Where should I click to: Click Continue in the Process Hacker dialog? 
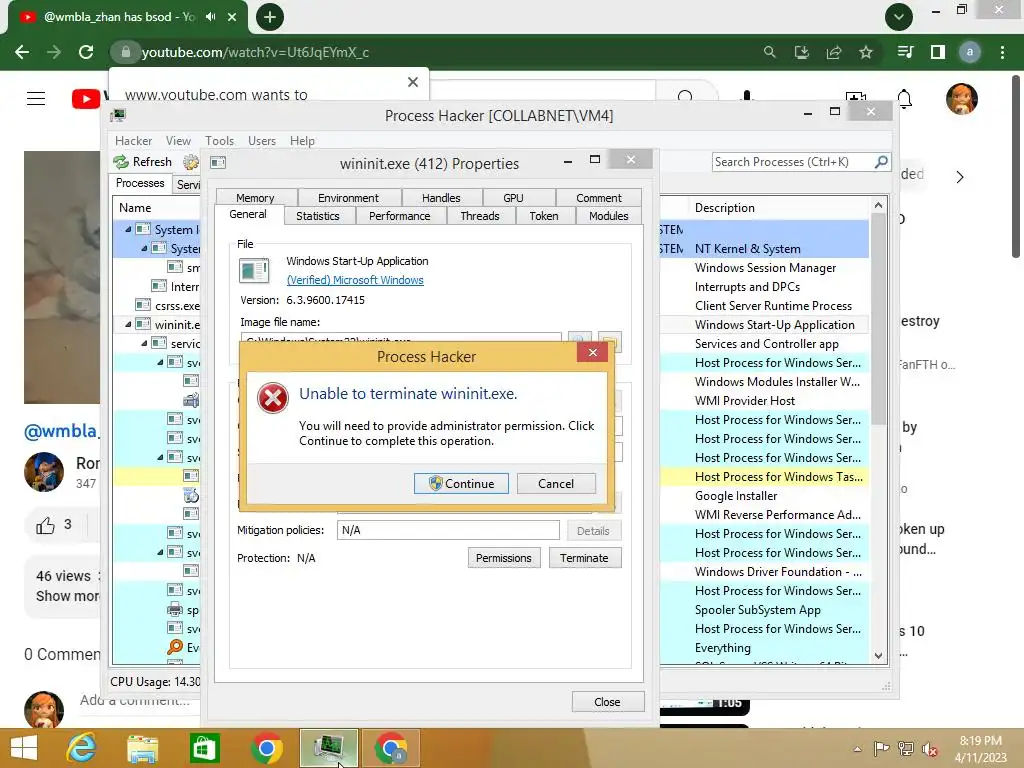pyautogui.click(x=461, y=483)
